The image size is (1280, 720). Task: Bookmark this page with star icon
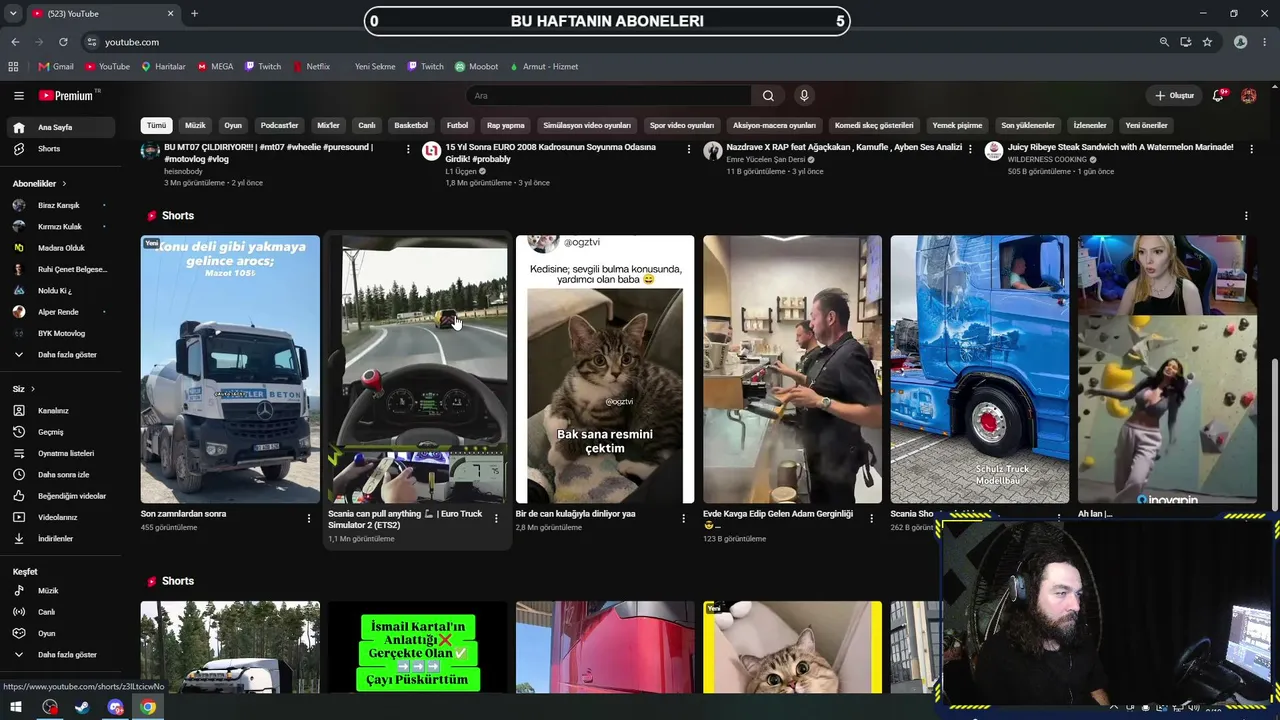coord(1208,42)
